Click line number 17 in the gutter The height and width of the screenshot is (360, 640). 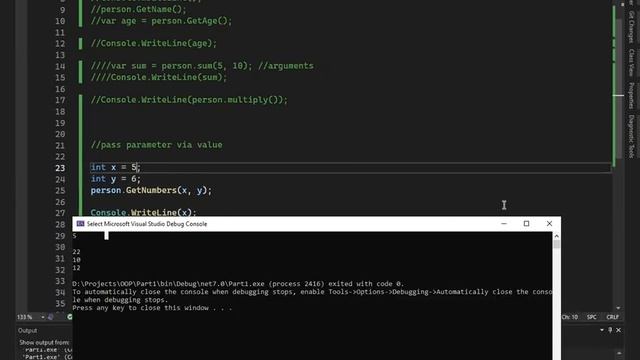[60, 100]
